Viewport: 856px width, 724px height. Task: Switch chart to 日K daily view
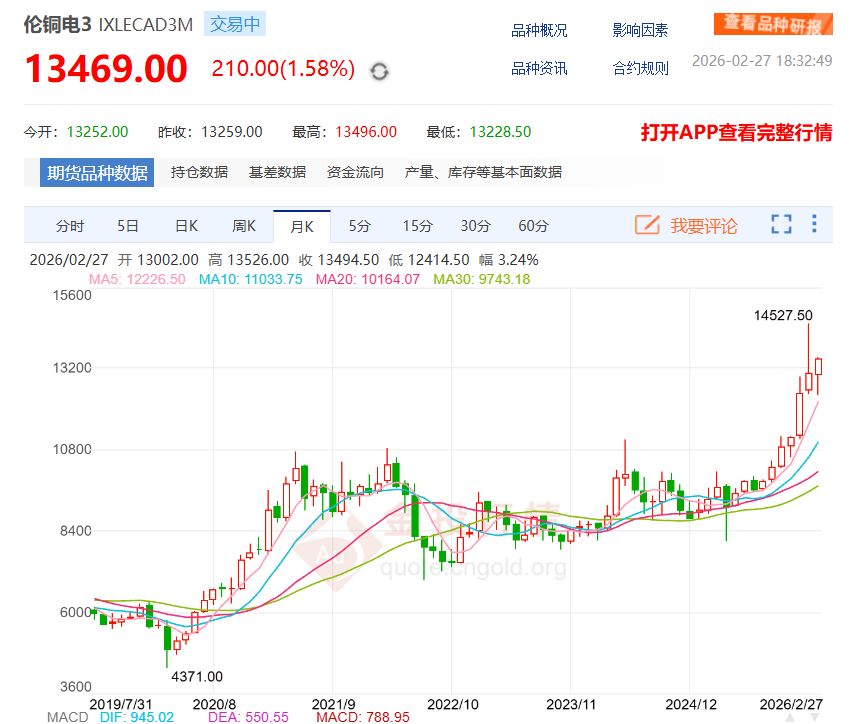185,226
